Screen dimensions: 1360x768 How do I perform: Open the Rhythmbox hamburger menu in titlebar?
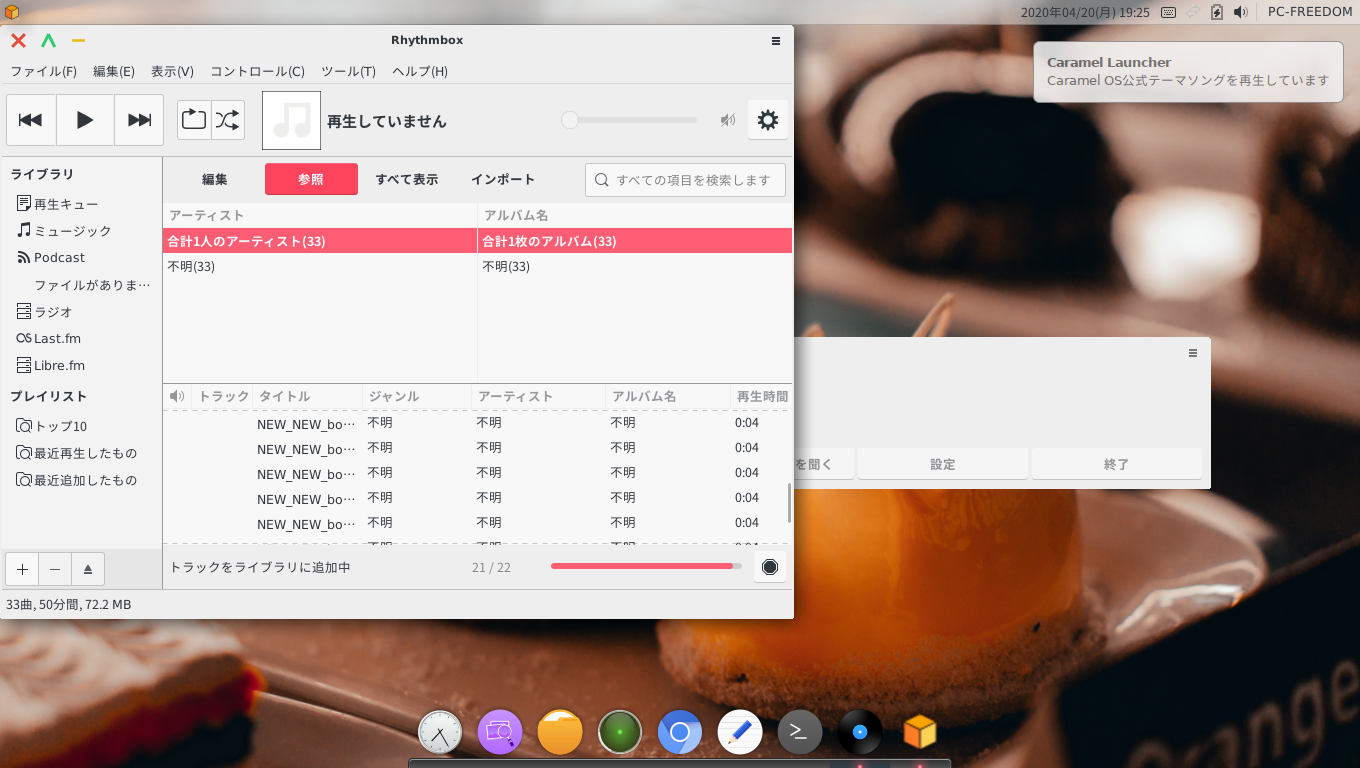[x=776, y=41]
